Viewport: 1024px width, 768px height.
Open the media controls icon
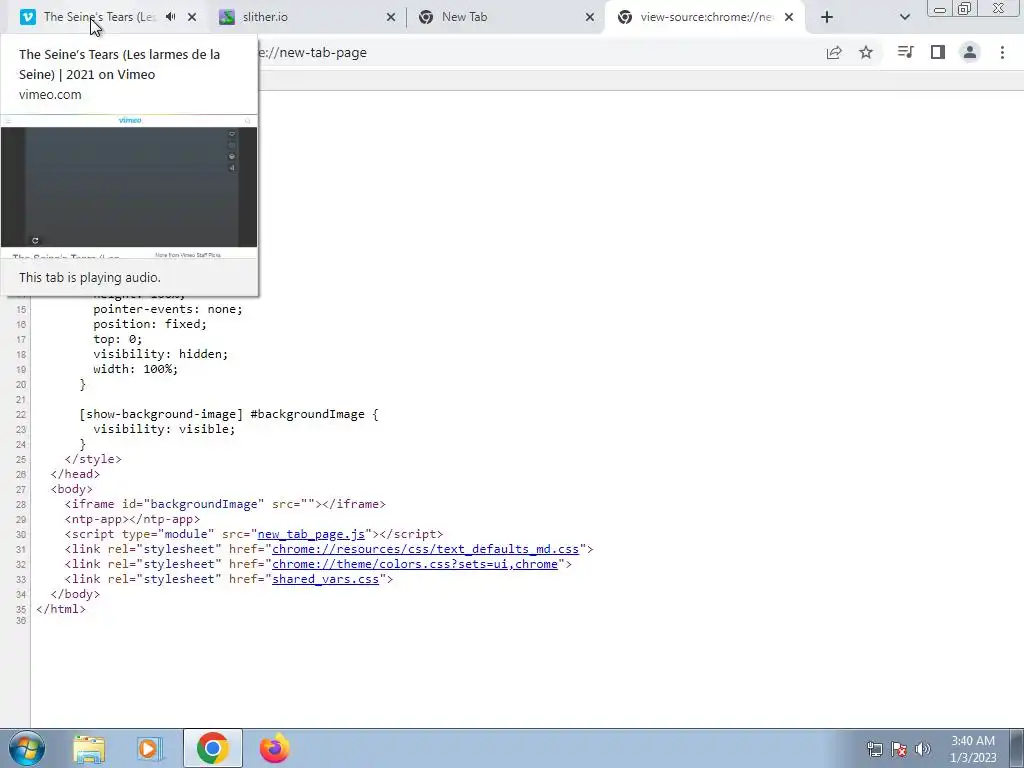[905, 52]
